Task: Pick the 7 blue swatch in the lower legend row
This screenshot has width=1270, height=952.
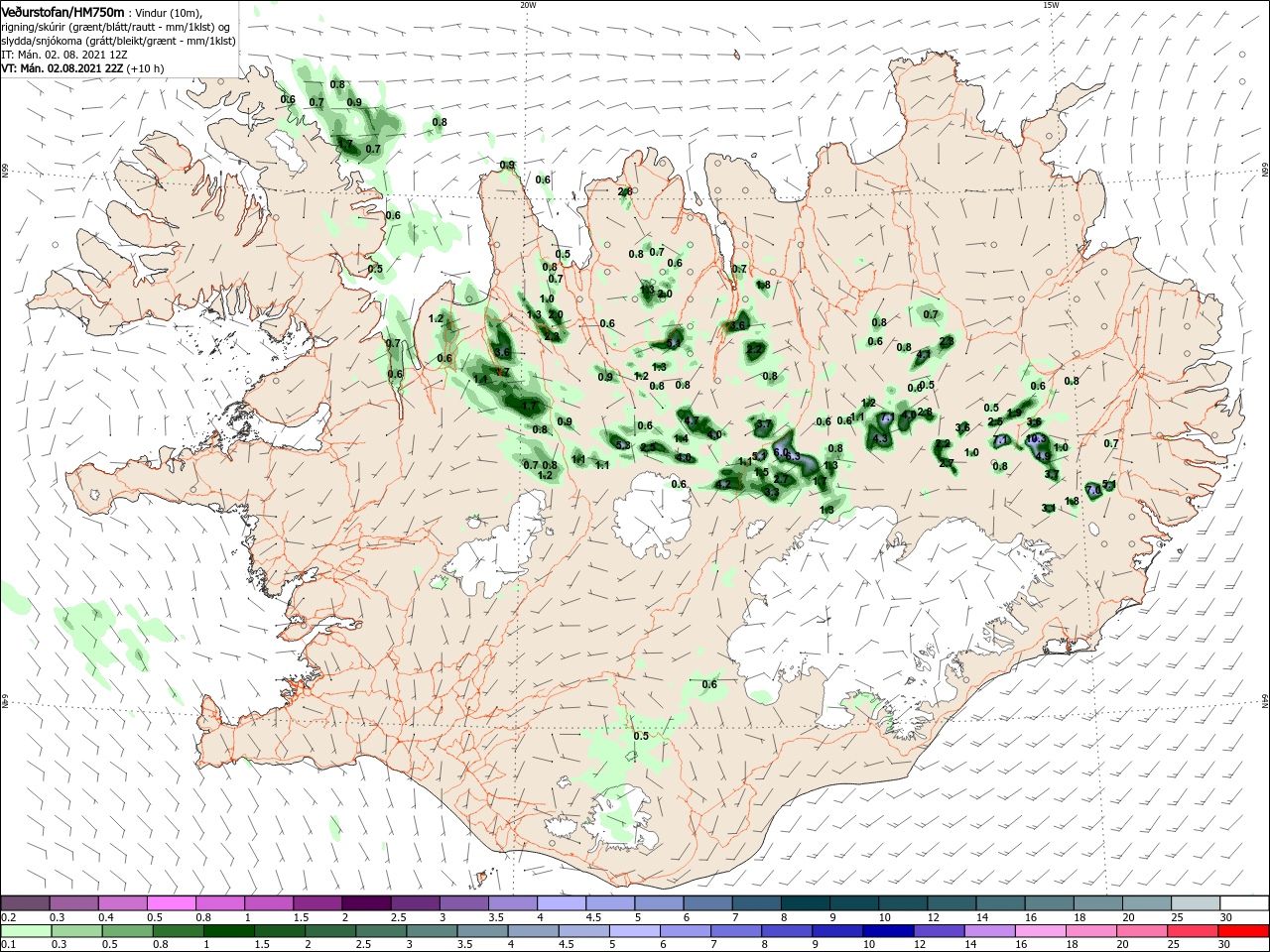Action: 735,931
